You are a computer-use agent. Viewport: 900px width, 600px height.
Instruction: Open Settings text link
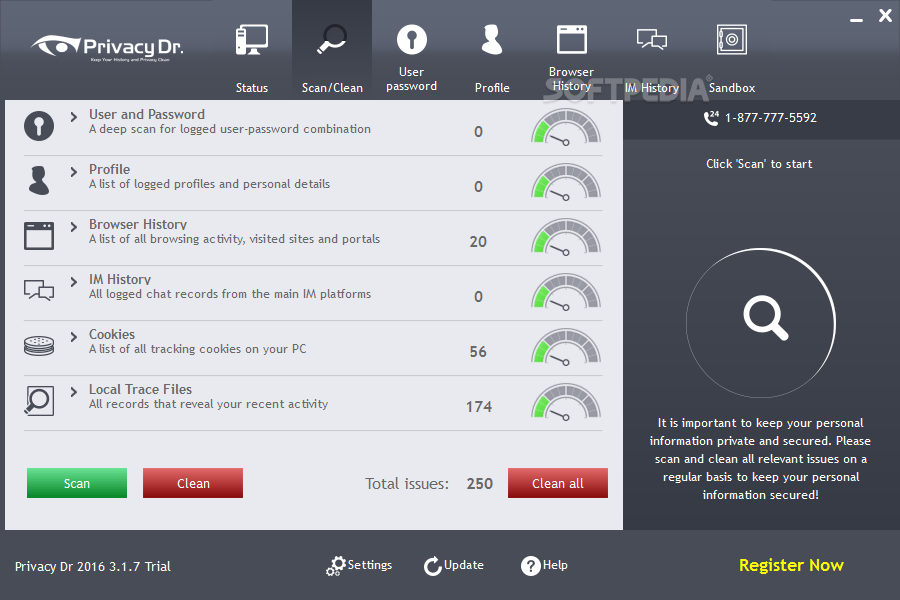point(370,565)
